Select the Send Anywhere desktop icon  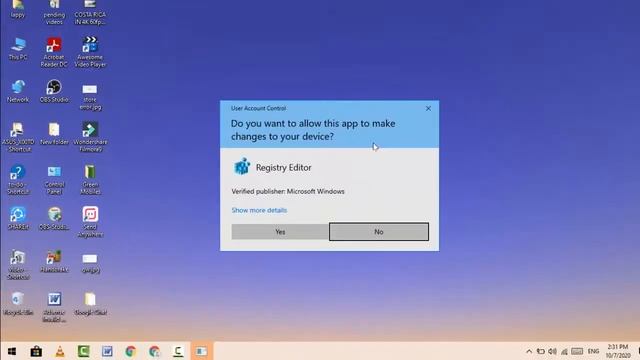90,222
